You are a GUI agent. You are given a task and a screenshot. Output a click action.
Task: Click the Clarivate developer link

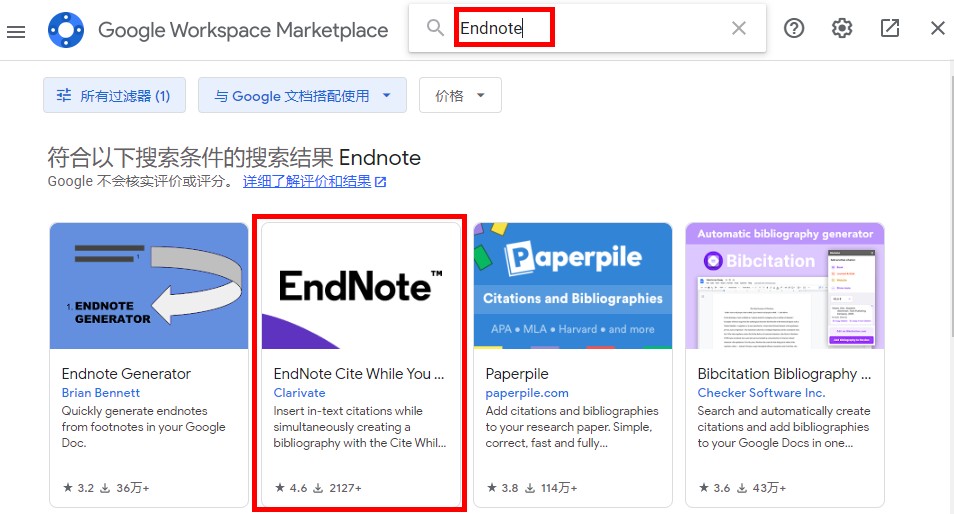click(299, 393)
